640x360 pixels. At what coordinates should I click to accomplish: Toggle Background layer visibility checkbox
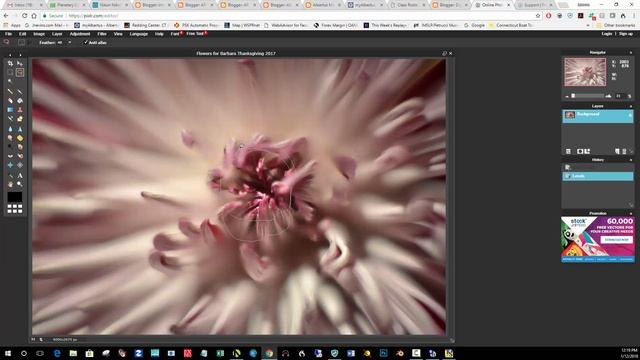coord(630,116)
